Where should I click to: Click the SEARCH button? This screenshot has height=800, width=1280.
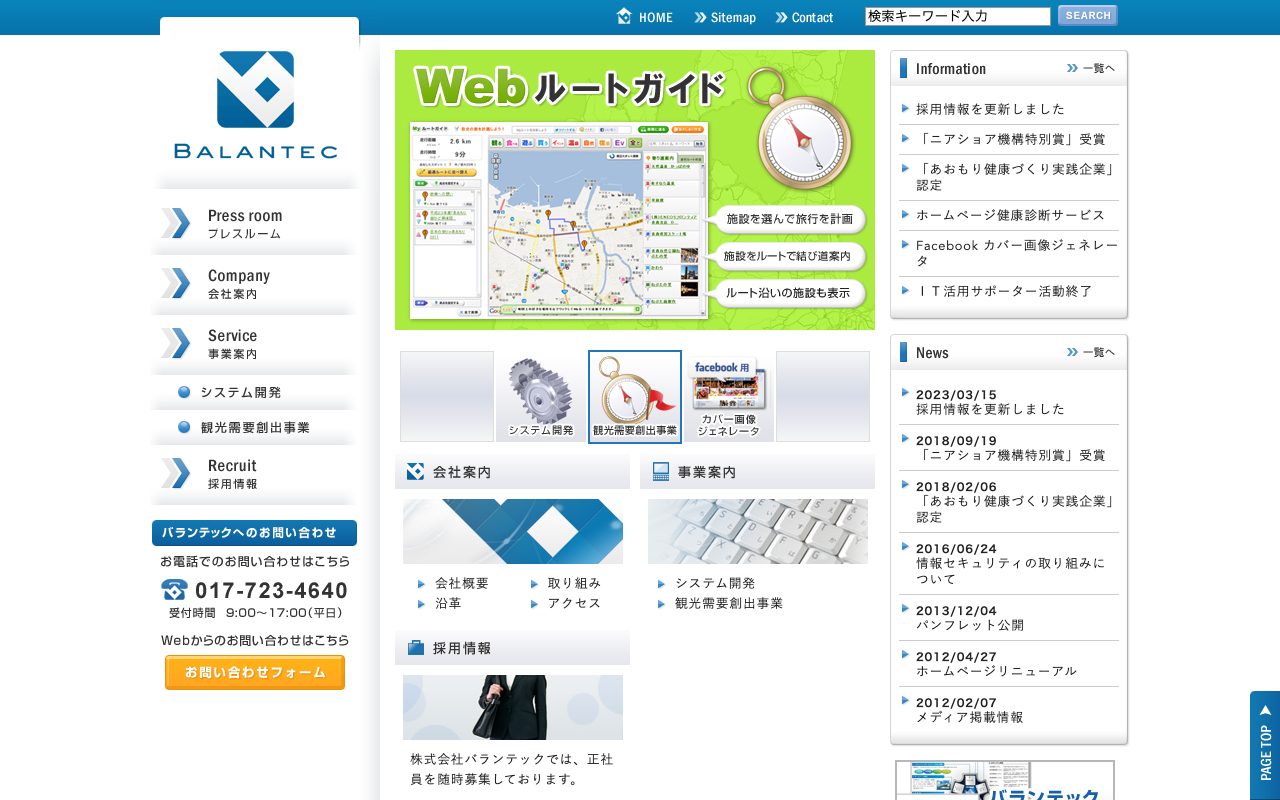point(1087,16)
